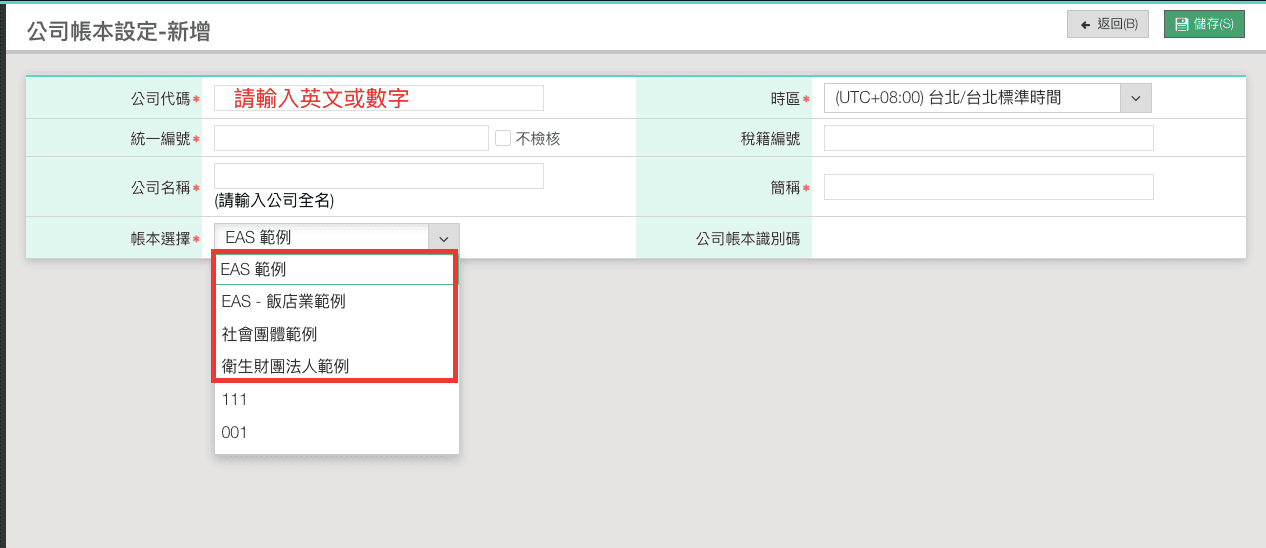Image resolution: width=1266 pixels, height=548 pixels.
Task: Collapse the 帳本選擇 dropdown arrow
Action: point(442,237)
